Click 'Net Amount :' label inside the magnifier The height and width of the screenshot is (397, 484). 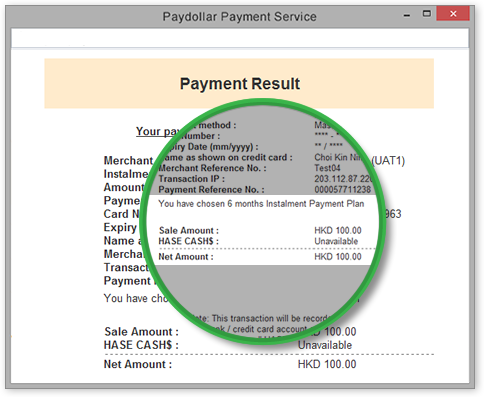click(x=186, y=257)
